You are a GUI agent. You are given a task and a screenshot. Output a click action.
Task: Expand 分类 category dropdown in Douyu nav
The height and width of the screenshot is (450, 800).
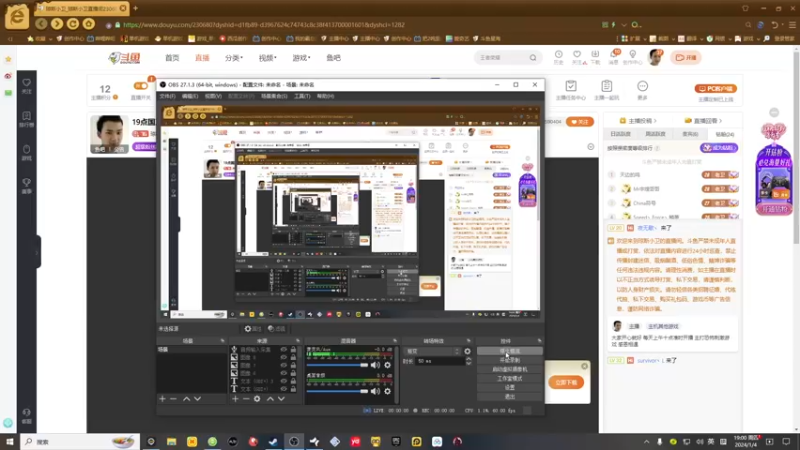click(234, 58)
